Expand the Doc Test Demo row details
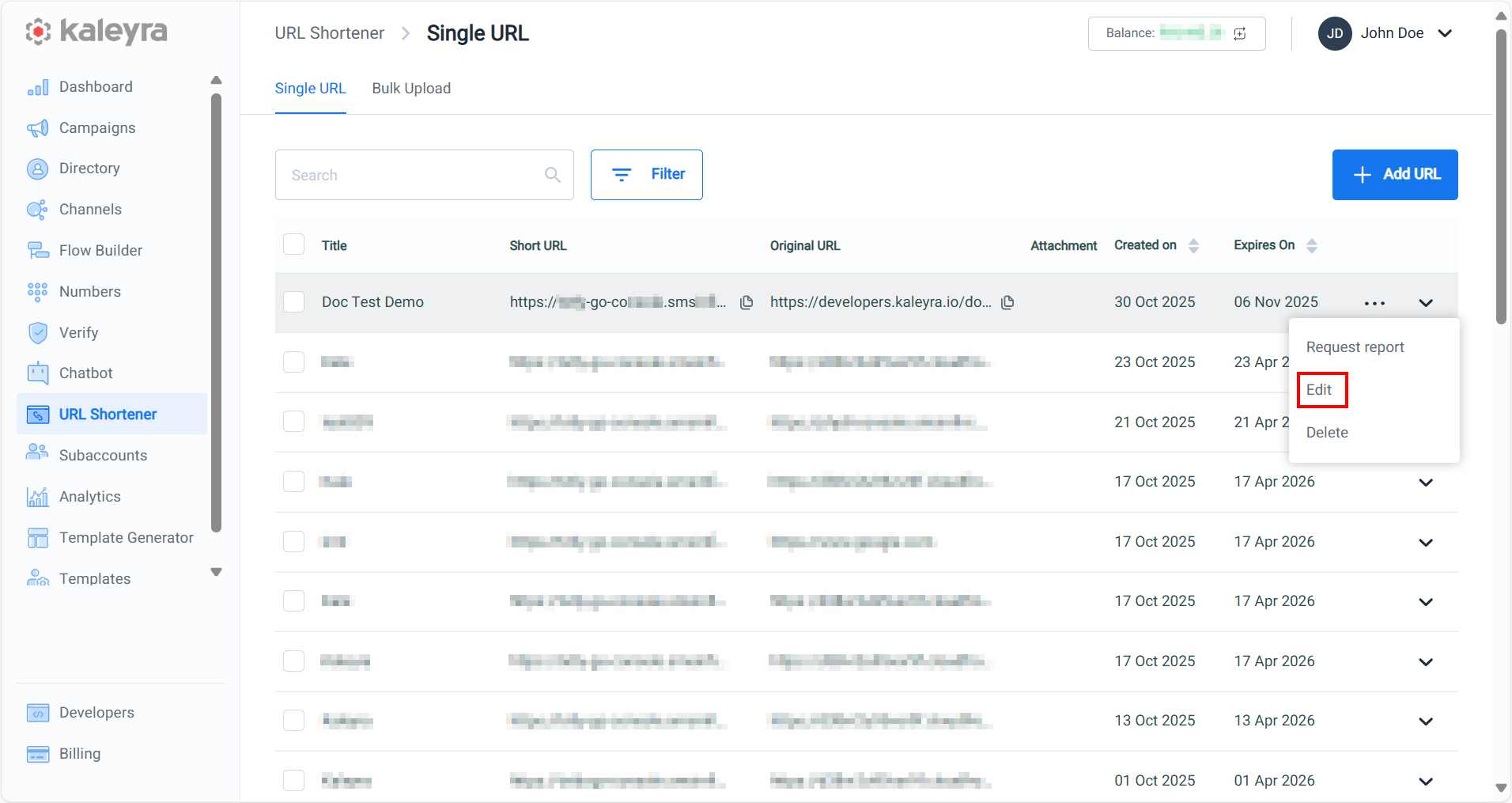The width and height of the screenshot is (1512, 803). pyautogui.click(x=1426, y=303)
